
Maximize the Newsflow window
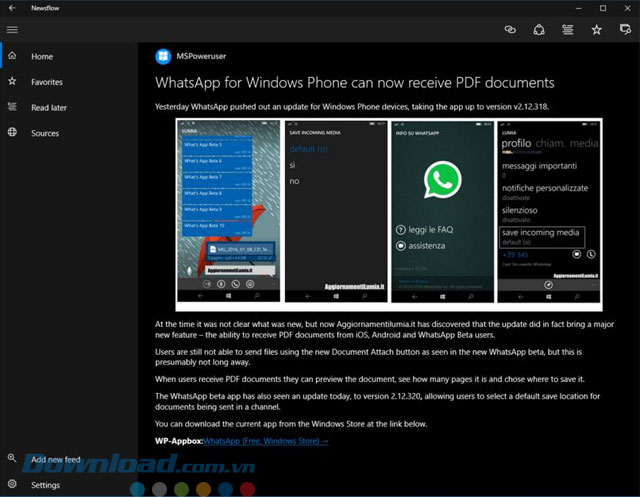pos(603,8)
